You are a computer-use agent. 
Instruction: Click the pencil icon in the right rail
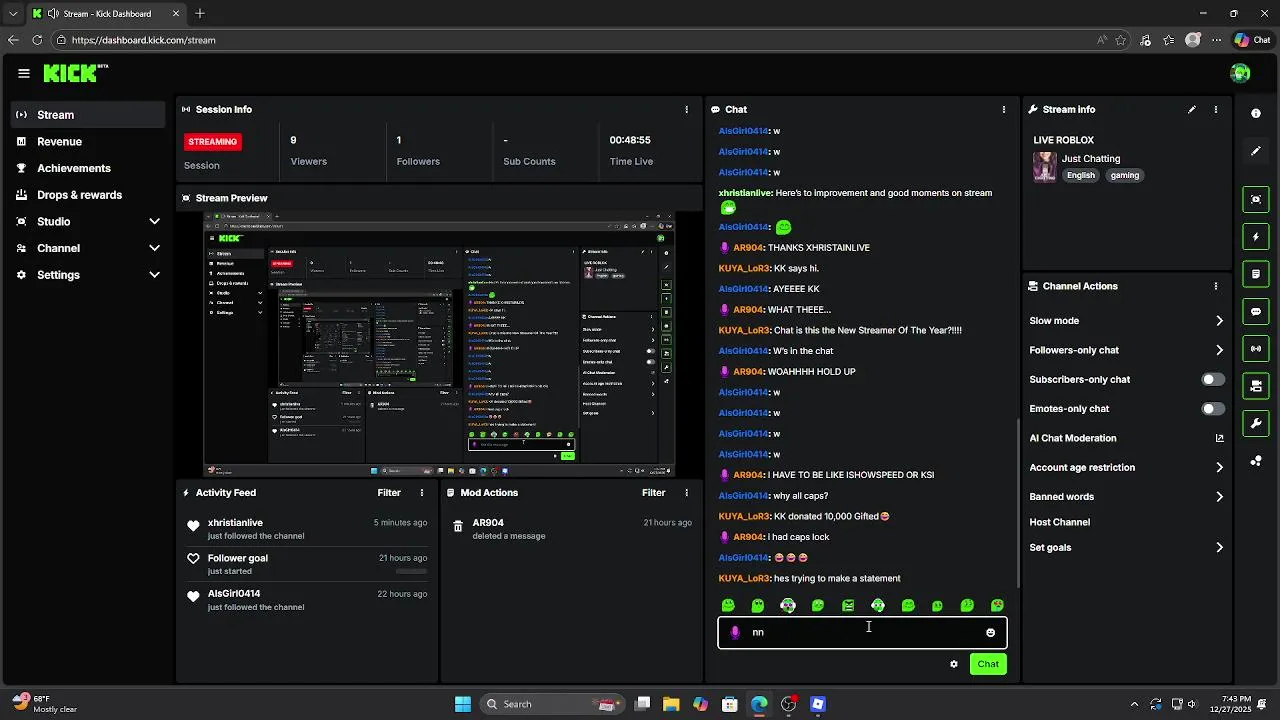click(1256, 151)
